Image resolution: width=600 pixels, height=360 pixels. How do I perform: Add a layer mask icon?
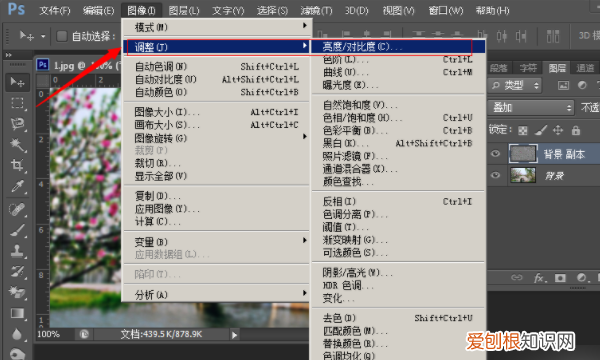[x=561, y=278]
